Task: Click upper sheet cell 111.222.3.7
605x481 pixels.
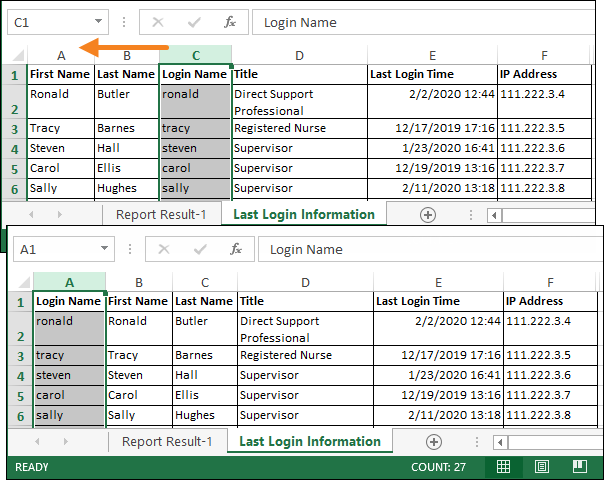Action: (544, 169)
